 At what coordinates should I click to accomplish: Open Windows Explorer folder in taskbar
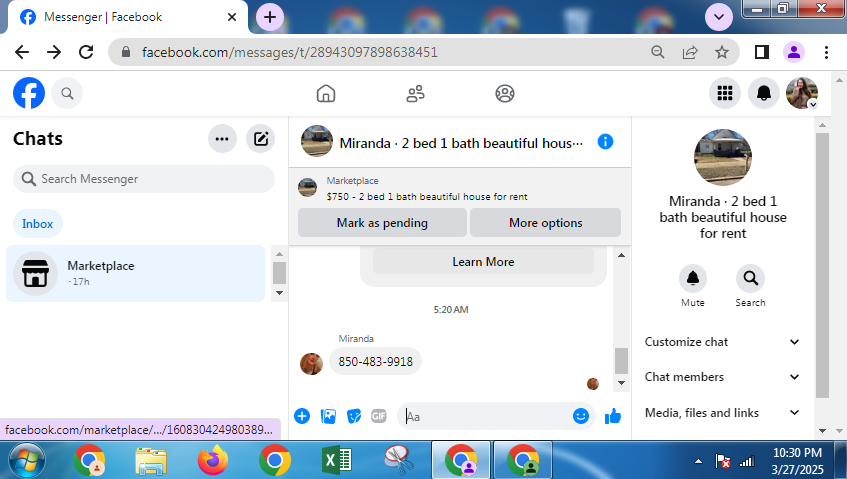tap(151, 461)
